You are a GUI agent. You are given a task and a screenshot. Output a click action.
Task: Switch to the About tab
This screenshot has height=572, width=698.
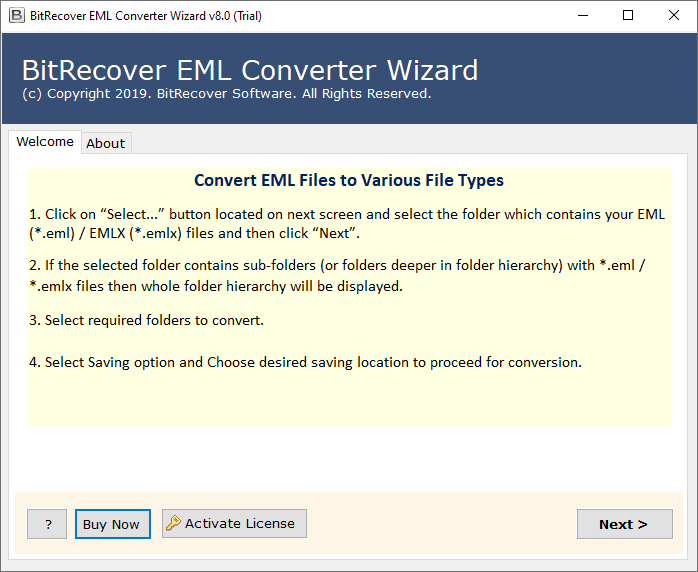click(x=106, y=143)
